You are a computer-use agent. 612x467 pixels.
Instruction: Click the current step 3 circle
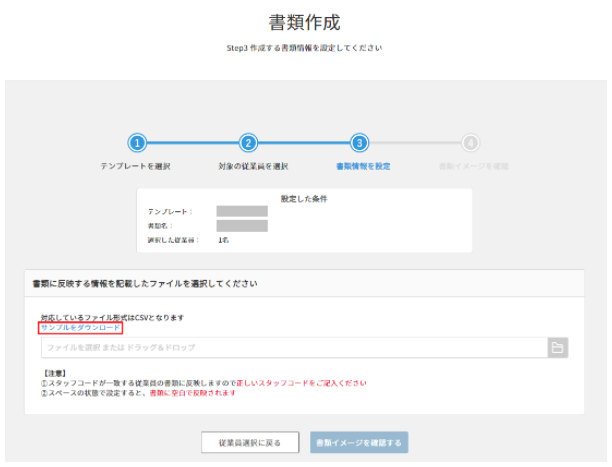[x=360, y=144]
